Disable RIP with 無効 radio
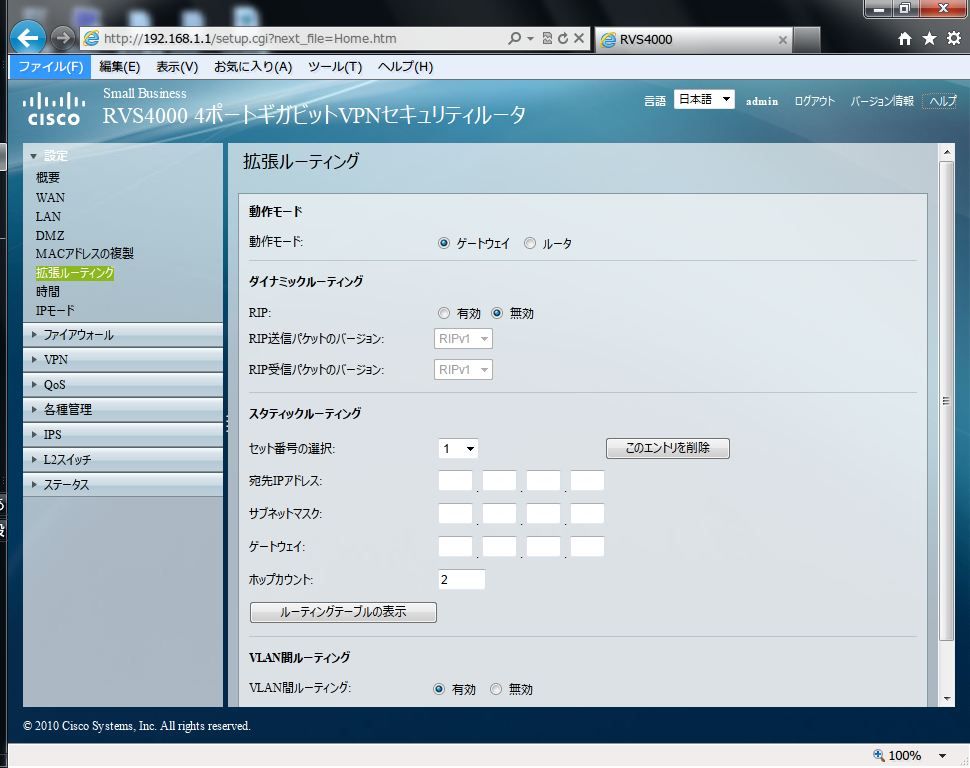This screenshot has width=970, height=768. 497,313
